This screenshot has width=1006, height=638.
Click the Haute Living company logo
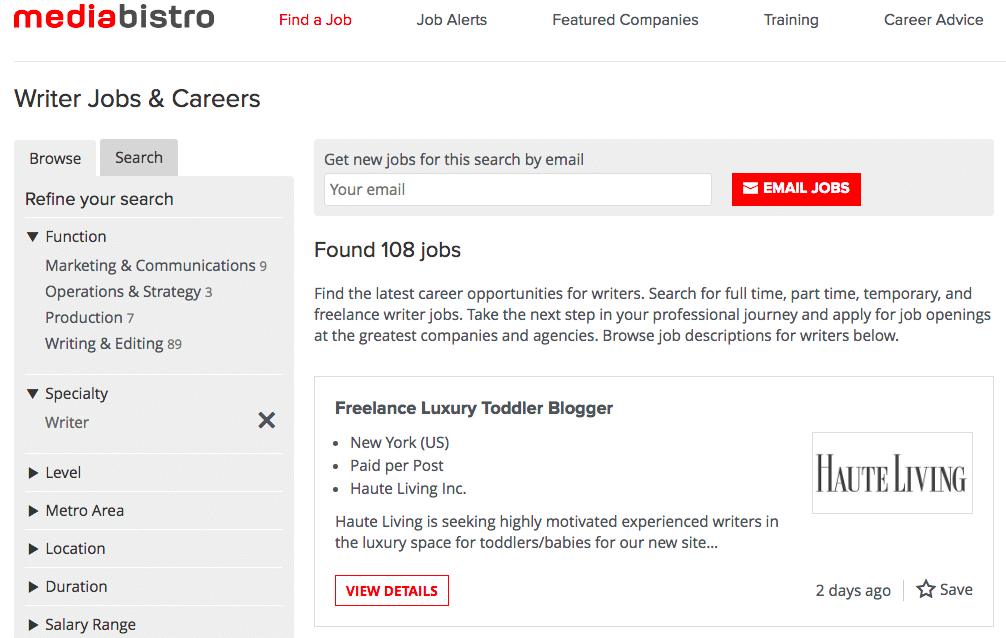(x=891, y=472)
